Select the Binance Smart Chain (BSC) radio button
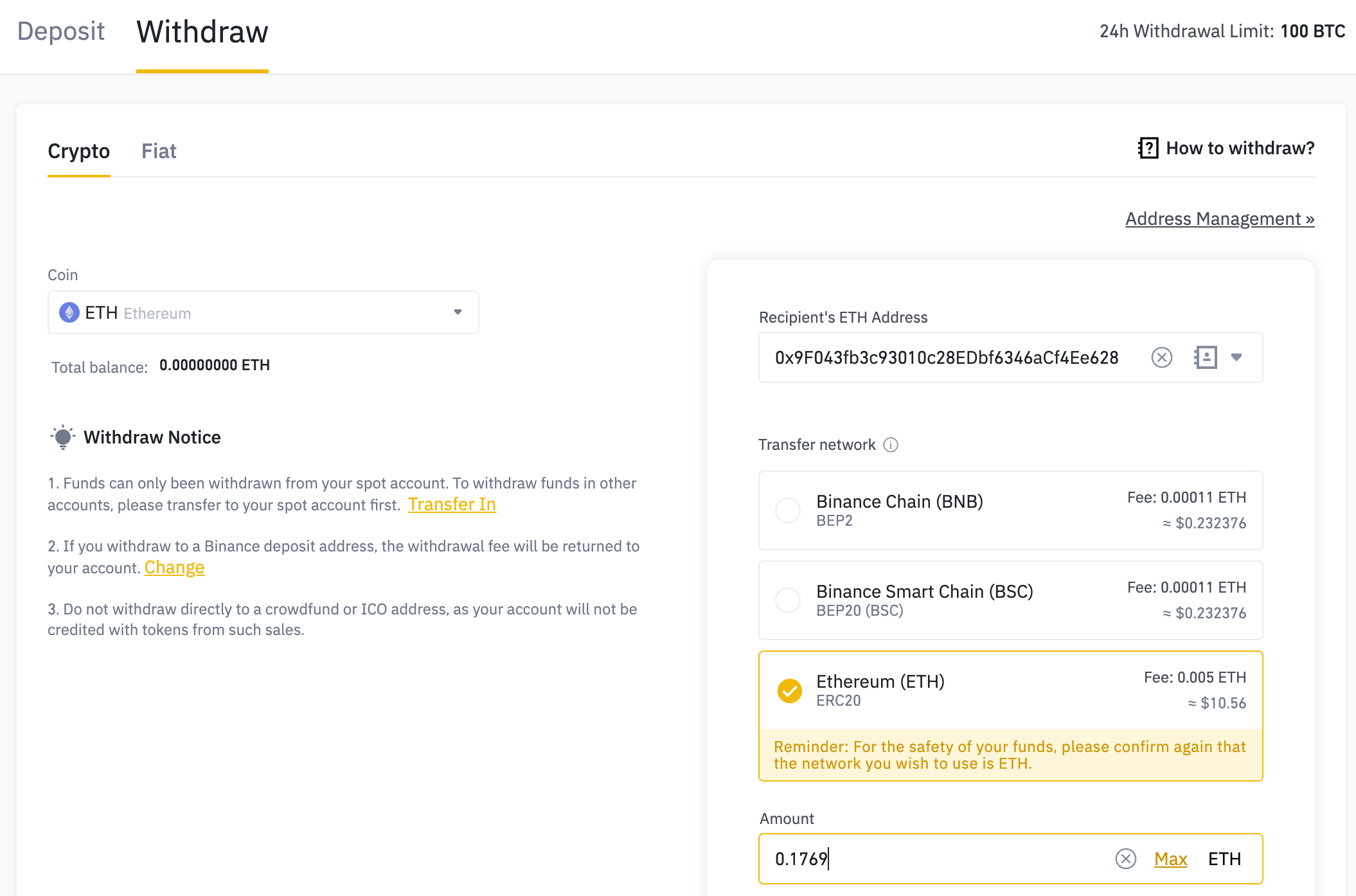Screen dimensions: 1356x896 point(788,600)
